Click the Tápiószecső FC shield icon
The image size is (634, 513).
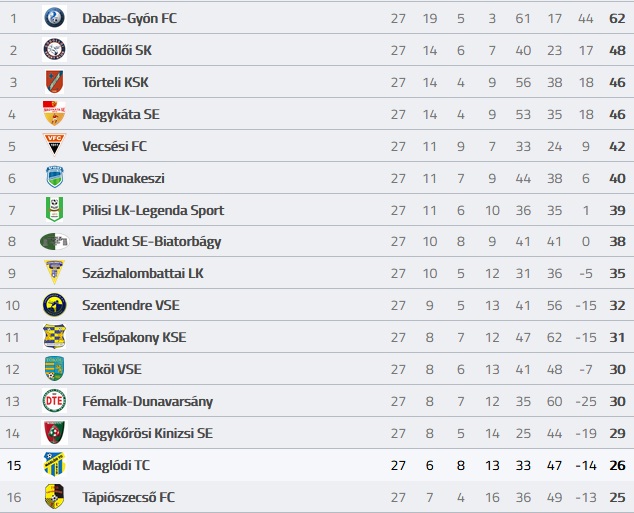coord(54,496)
